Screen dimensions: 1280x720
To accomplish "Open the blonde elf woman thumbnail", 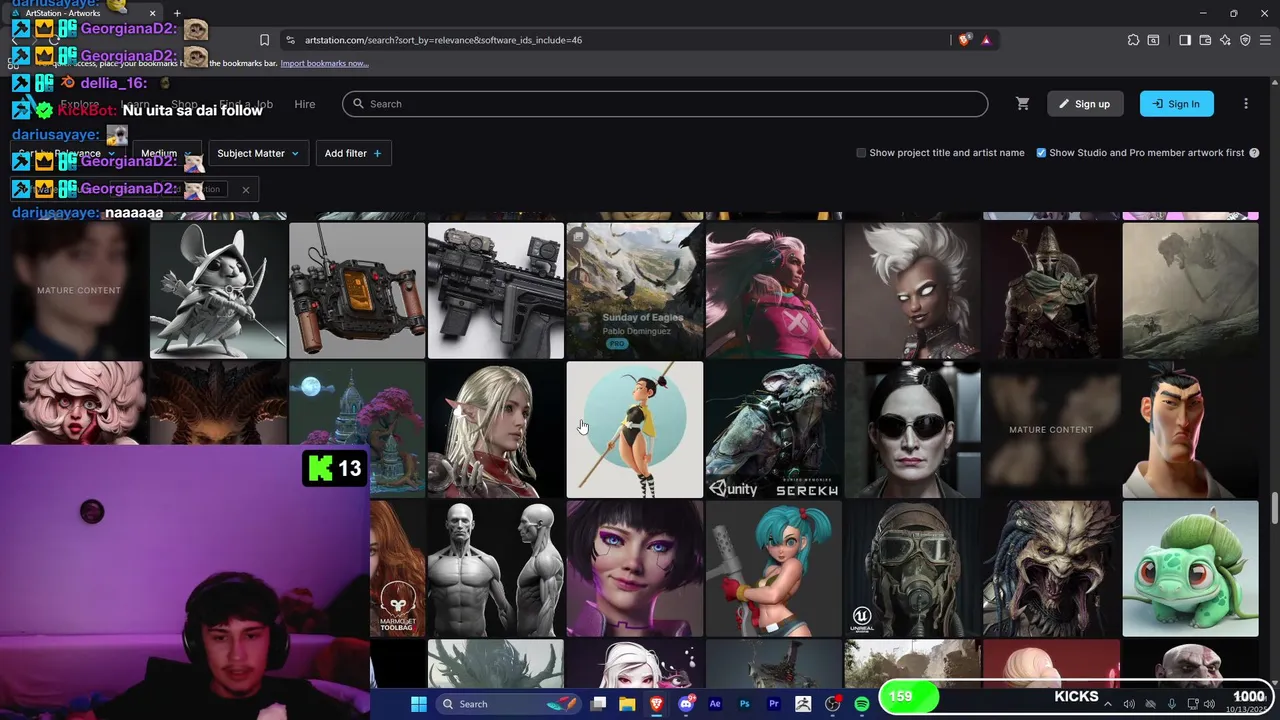I will 496,429.
